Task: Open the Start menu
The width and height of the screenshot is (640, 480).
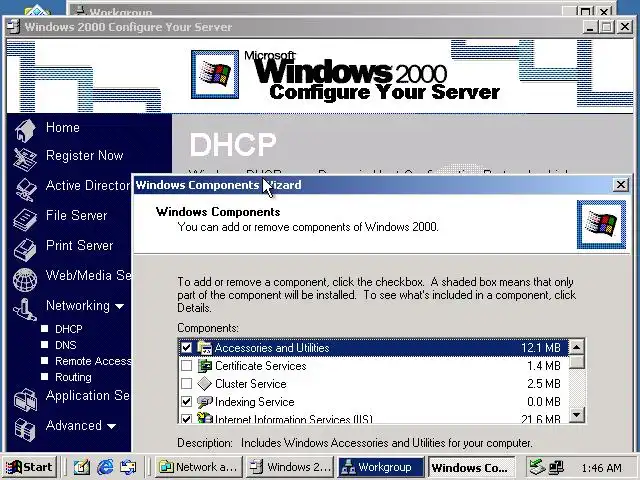Action: pos(29,467)
